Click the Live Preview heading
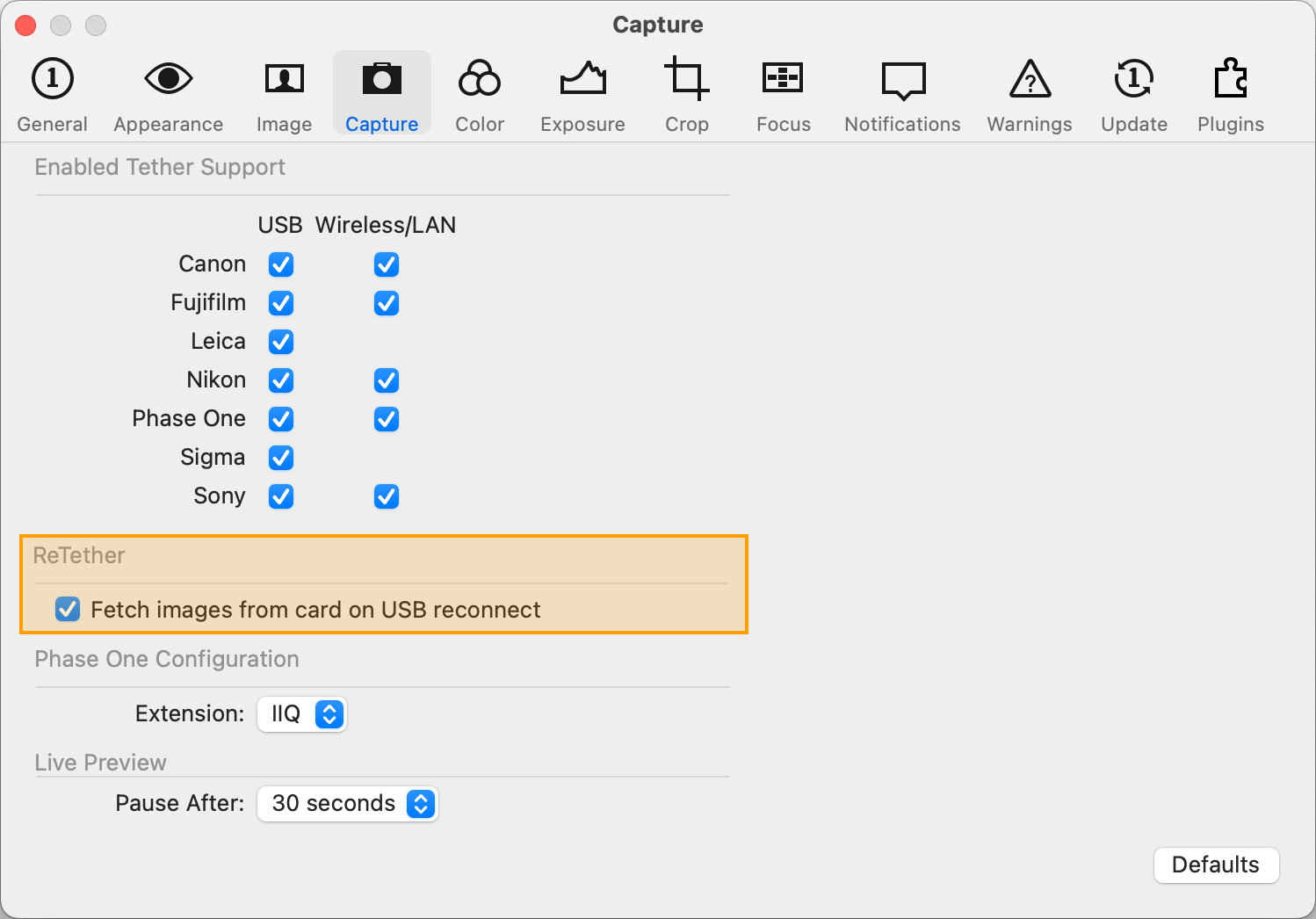 click(x=100, y=763)
